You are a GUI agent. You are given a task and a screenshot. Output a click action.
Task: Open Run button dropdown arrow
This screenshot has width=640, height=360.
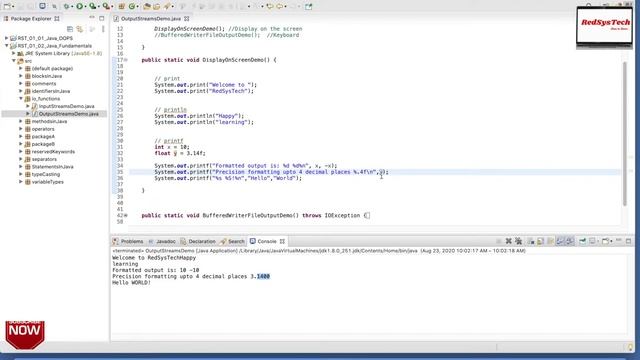click(x=85, y=7)
